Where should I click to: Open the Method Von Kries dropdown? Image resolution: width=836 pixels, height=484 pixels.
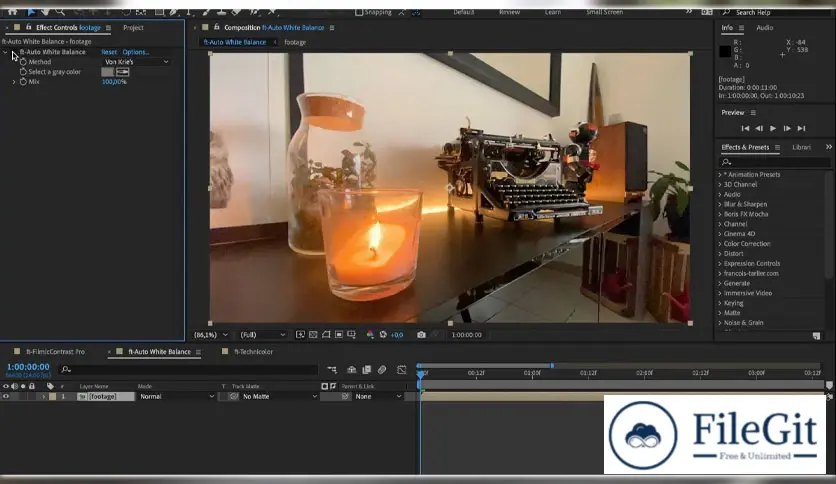[x=136, y=62]
